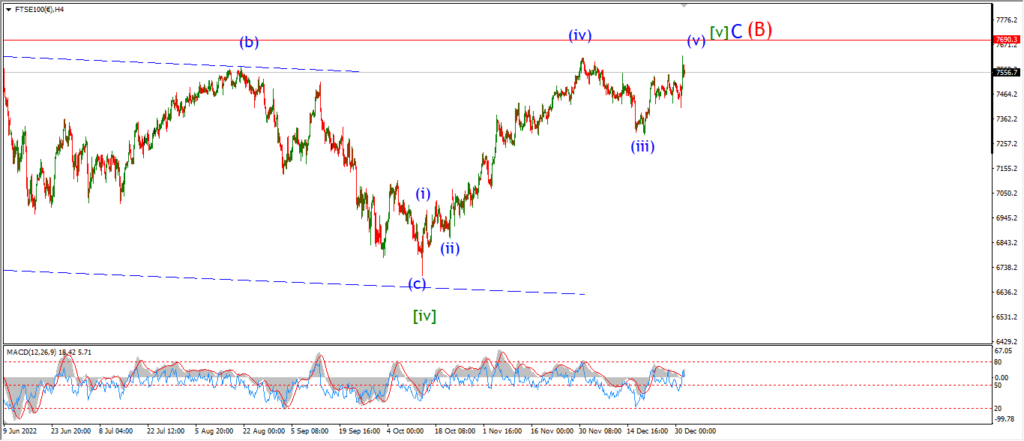Click the 7050.0 price scale value
The width and height of the screenshot is (1024, 441).
coord(1007,193)
